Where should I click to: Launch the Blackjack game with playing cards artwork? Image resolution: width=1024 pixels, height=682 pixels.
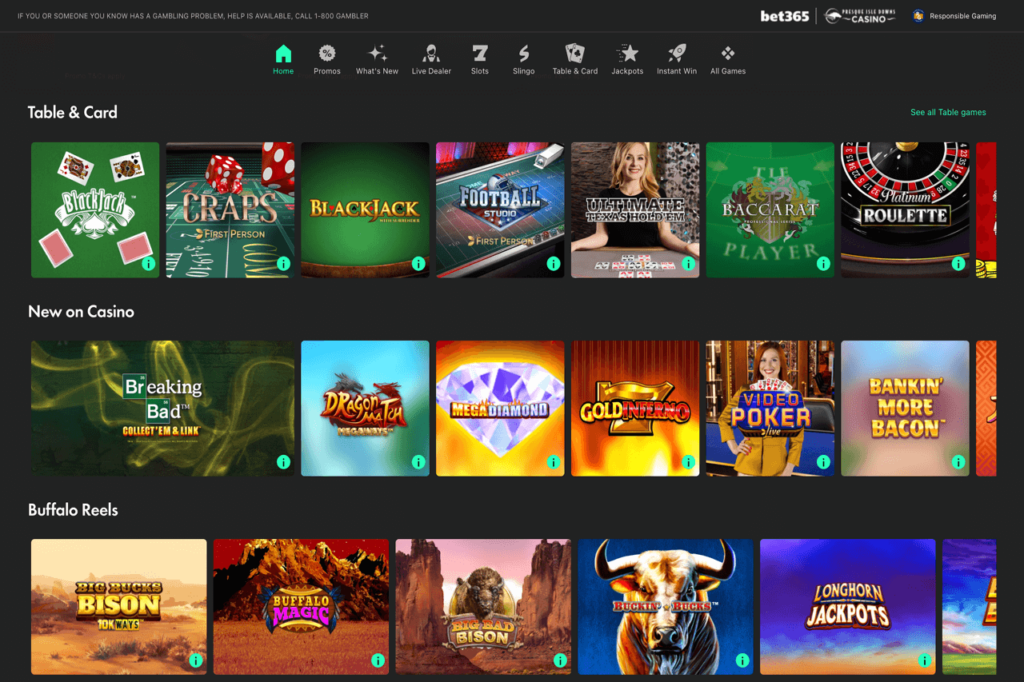95,210
